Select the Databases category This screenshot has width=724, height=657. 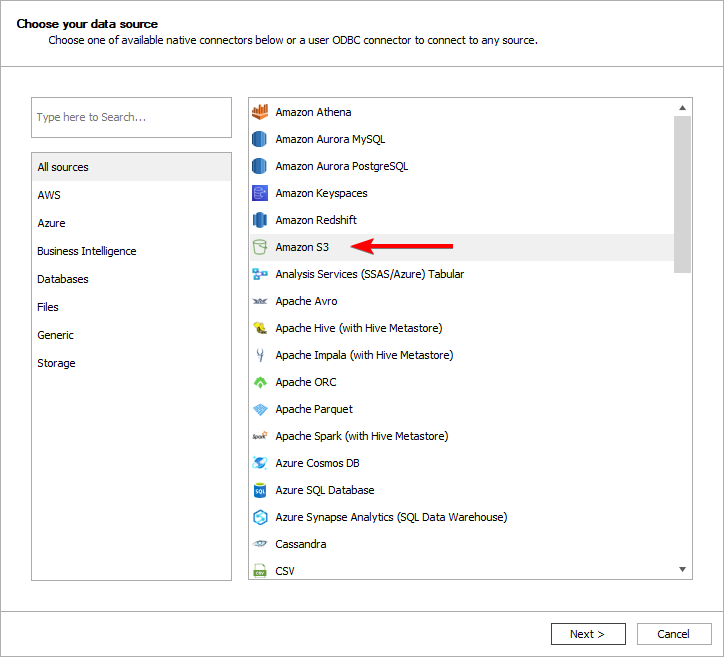[131, 279]
